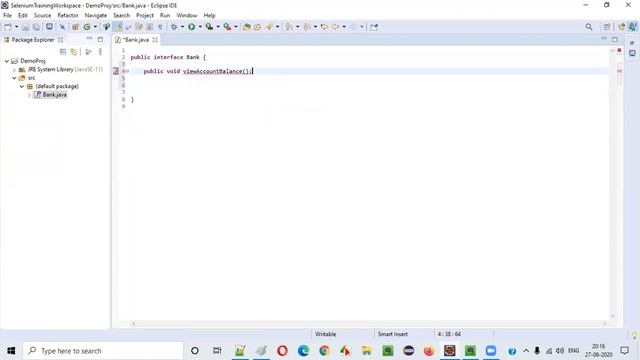This screenshot has width=640, height=360.
Task: Open Package Explorer View Menu dots
Action: (x=100, y=52)
